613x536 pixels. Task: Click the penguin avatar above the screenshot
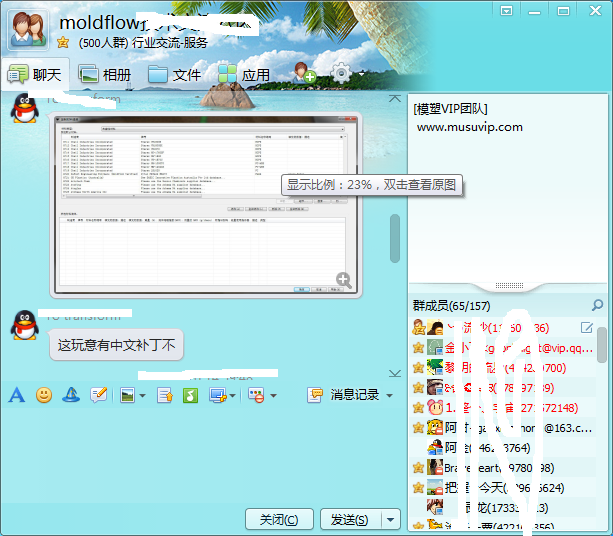click(x=25, y=108)
